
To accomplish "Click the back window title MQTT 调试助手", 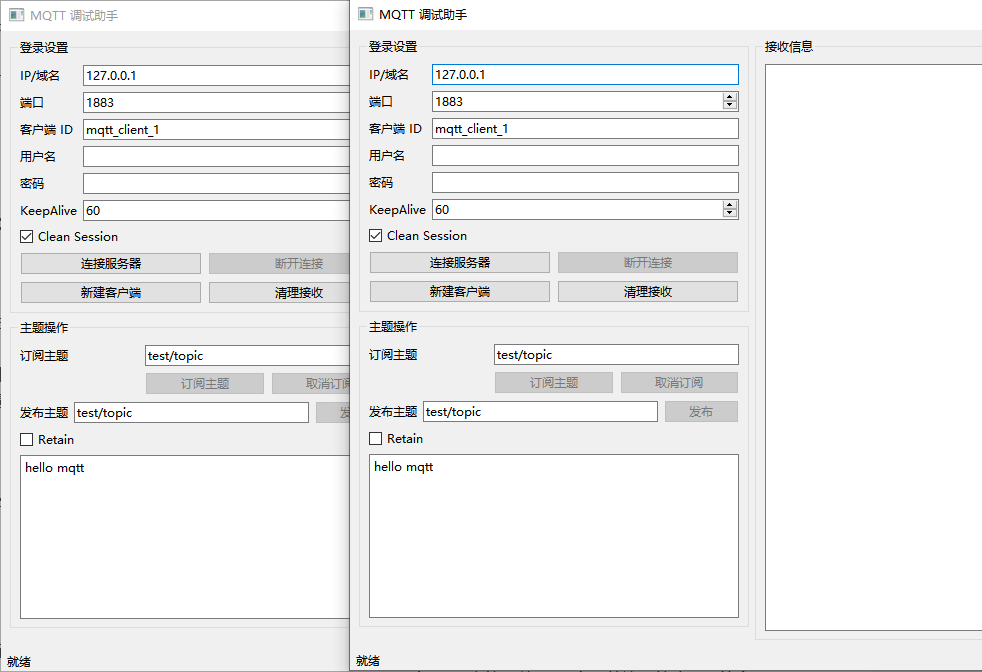I will point(74,16).
